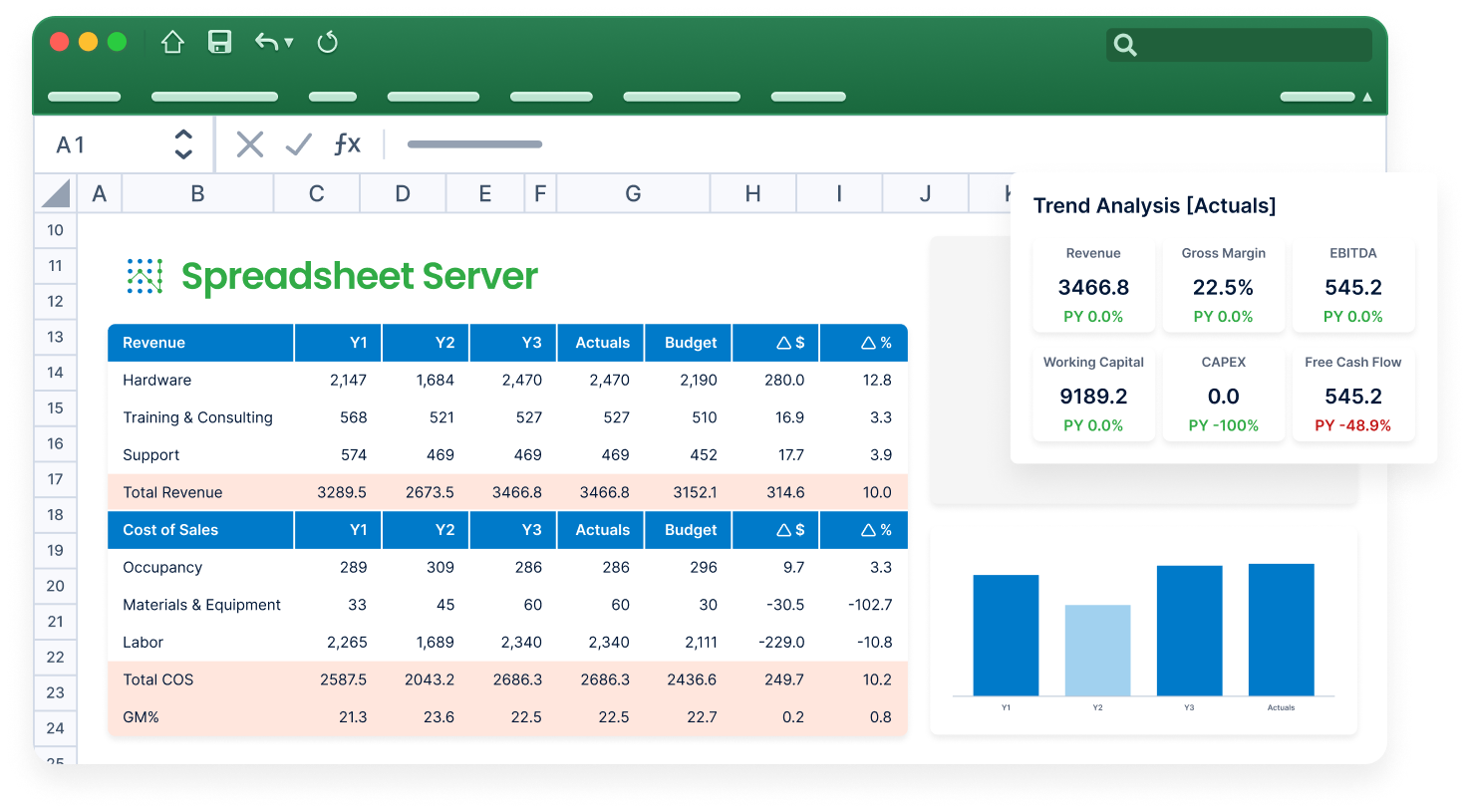Click the Spreadsheet Server logo icon
Viewport: 1470px width, 812px height.
[145, 276]
